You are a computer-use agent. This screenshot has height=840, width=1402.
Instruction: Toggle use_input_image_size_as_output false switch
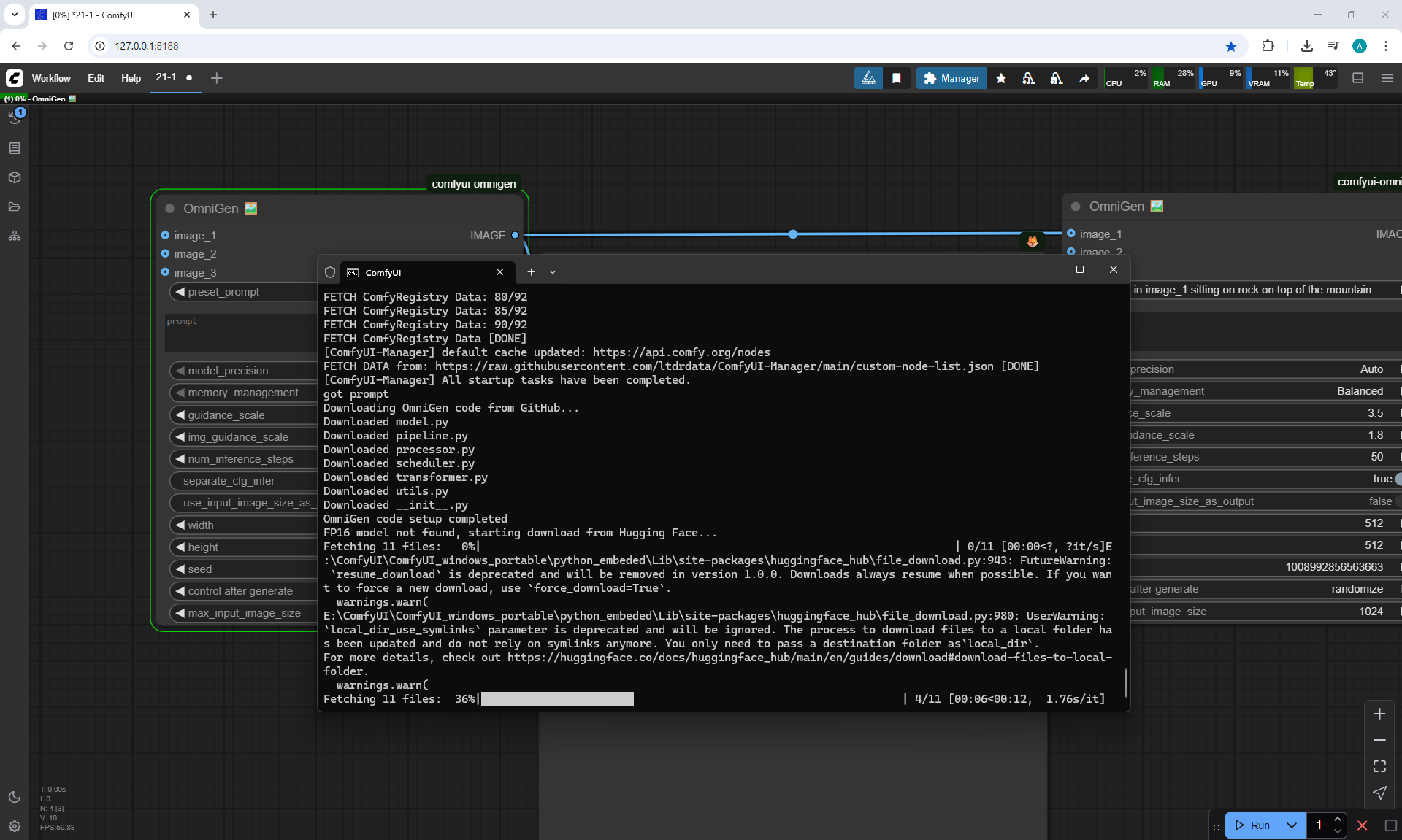pos(1396,501)
